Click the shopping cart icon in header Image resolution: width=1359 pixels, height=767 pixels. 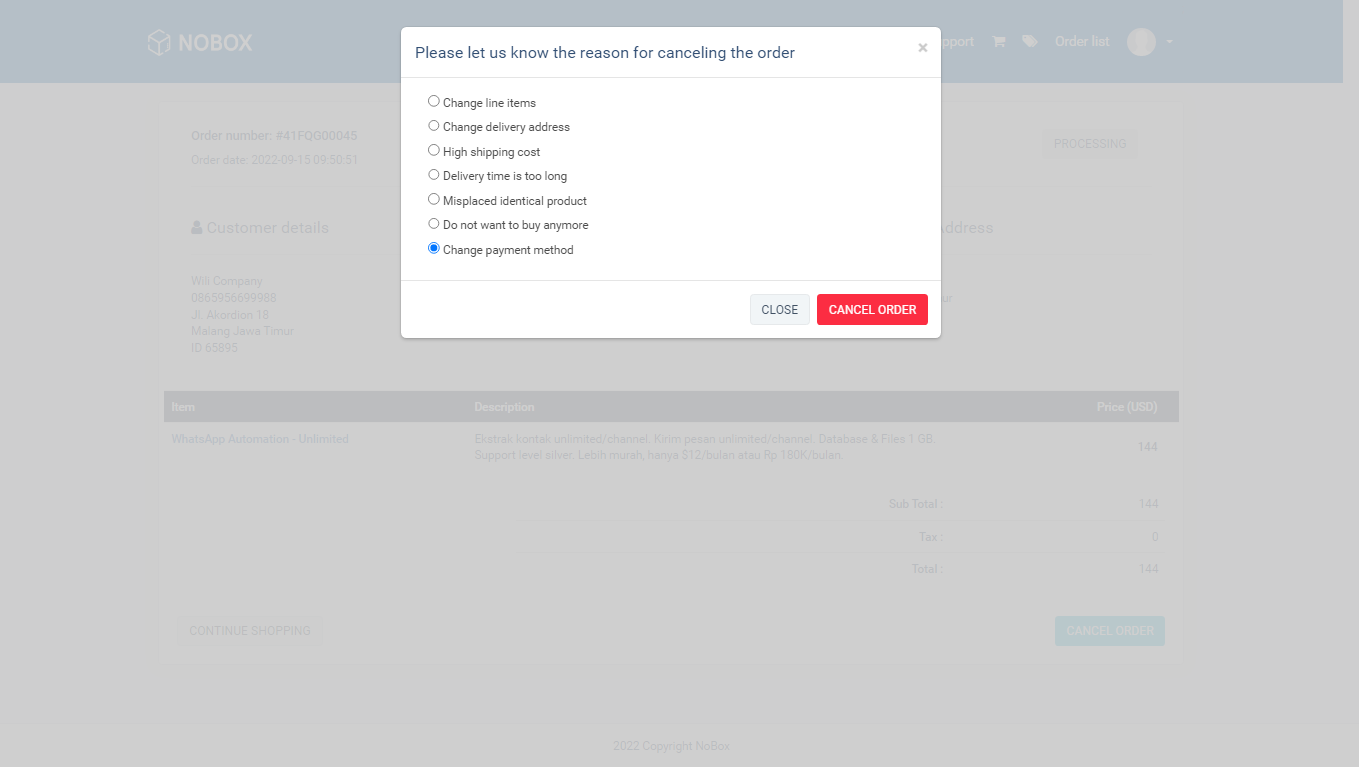point(998,42)
